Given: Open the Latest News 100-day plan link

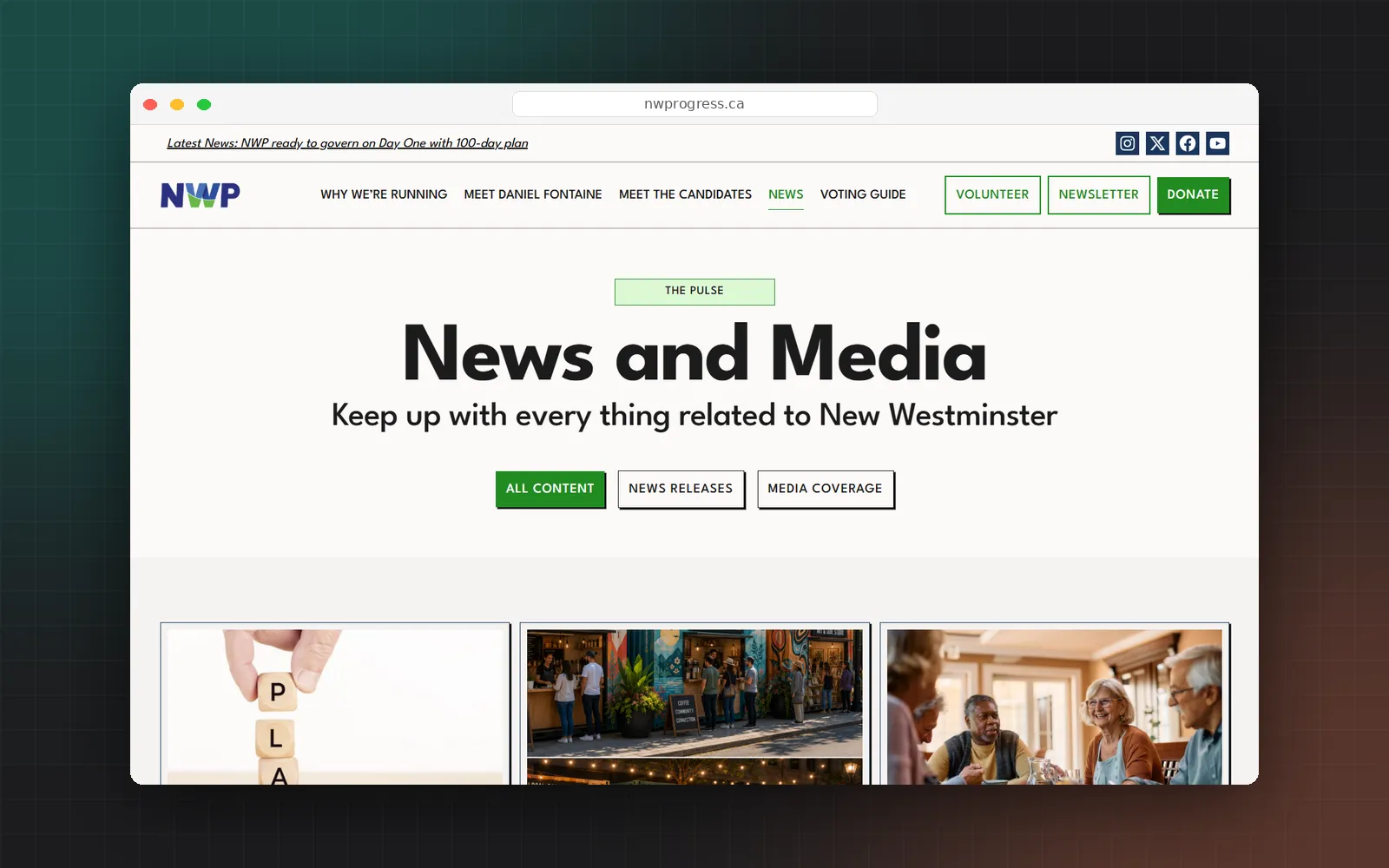Looking at the screenshot, I should (347, 143).
